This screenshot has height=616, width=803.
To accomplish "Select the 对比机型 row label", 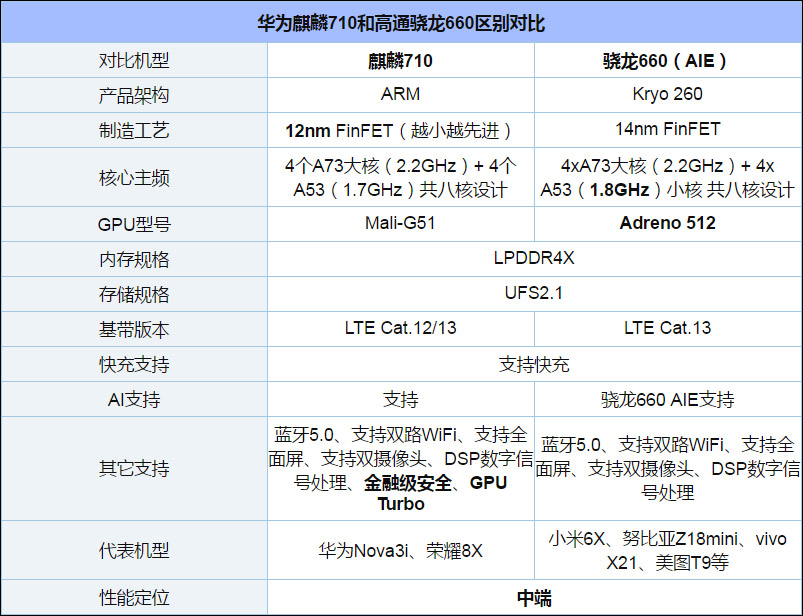I will pyautogui.click(x=134, y=61).
